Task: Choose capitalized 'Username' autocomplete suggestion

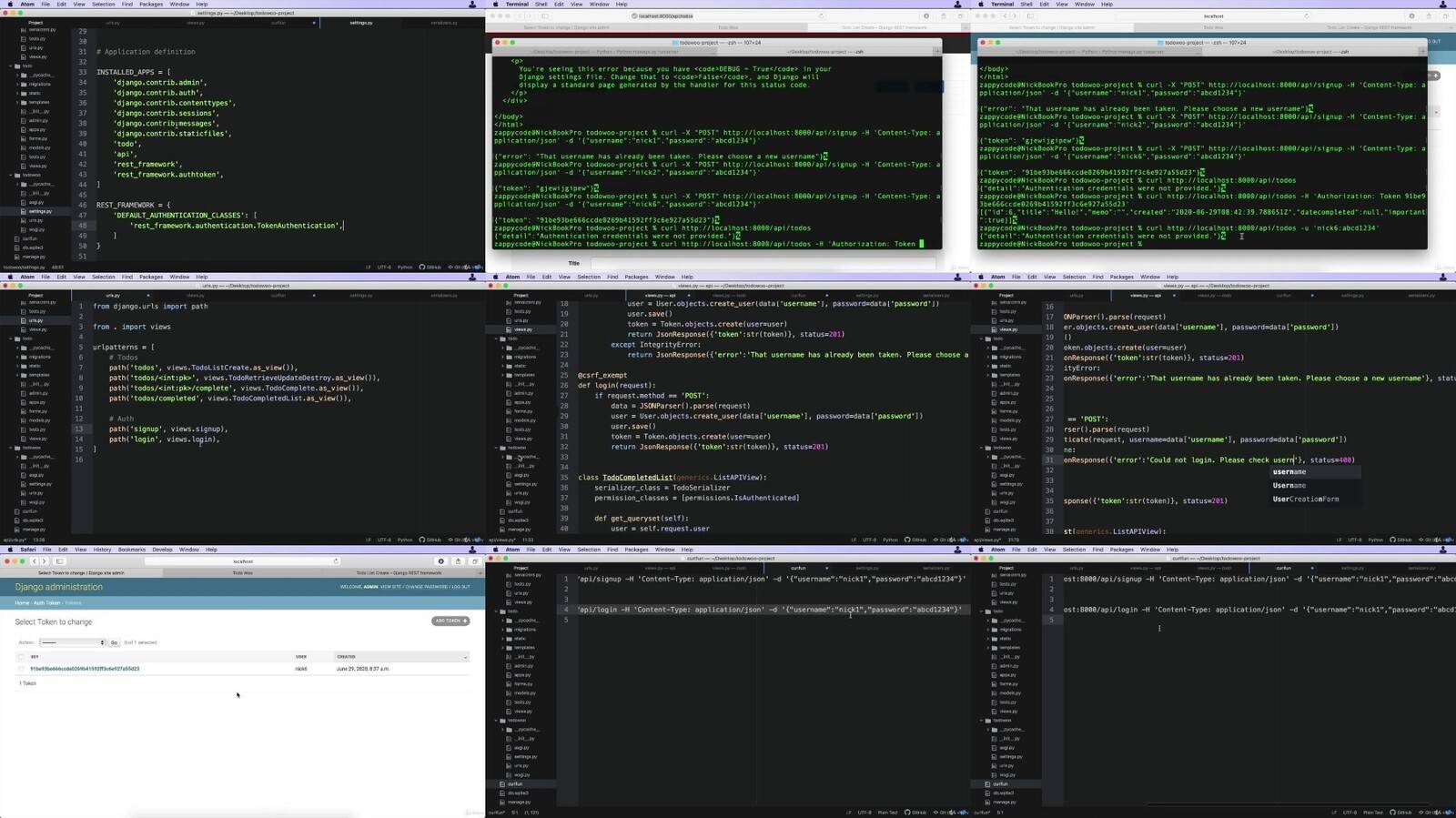Action: click(1315, 486)
